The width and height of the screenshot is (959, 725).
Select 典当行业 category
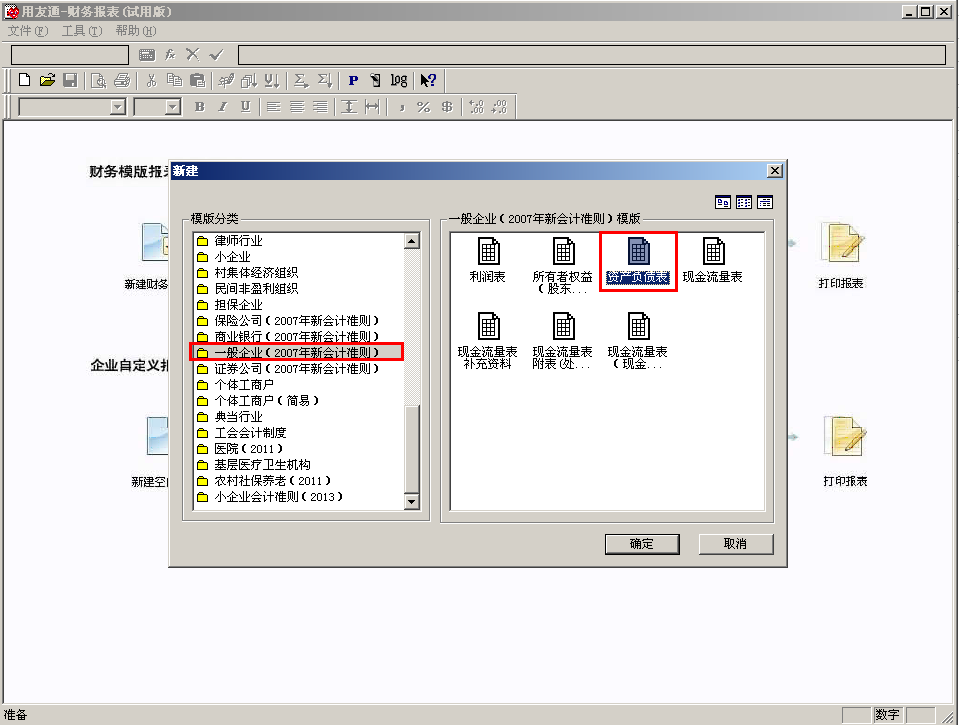click(x=230, y=417)
